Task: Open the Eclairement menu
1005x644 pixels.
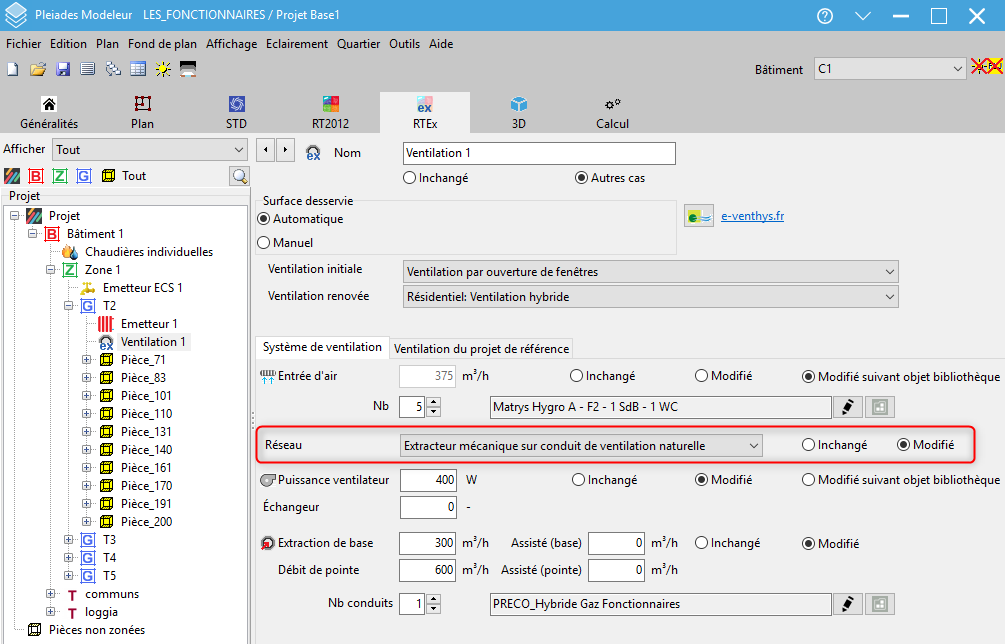Action: click(x=297, y=44)
